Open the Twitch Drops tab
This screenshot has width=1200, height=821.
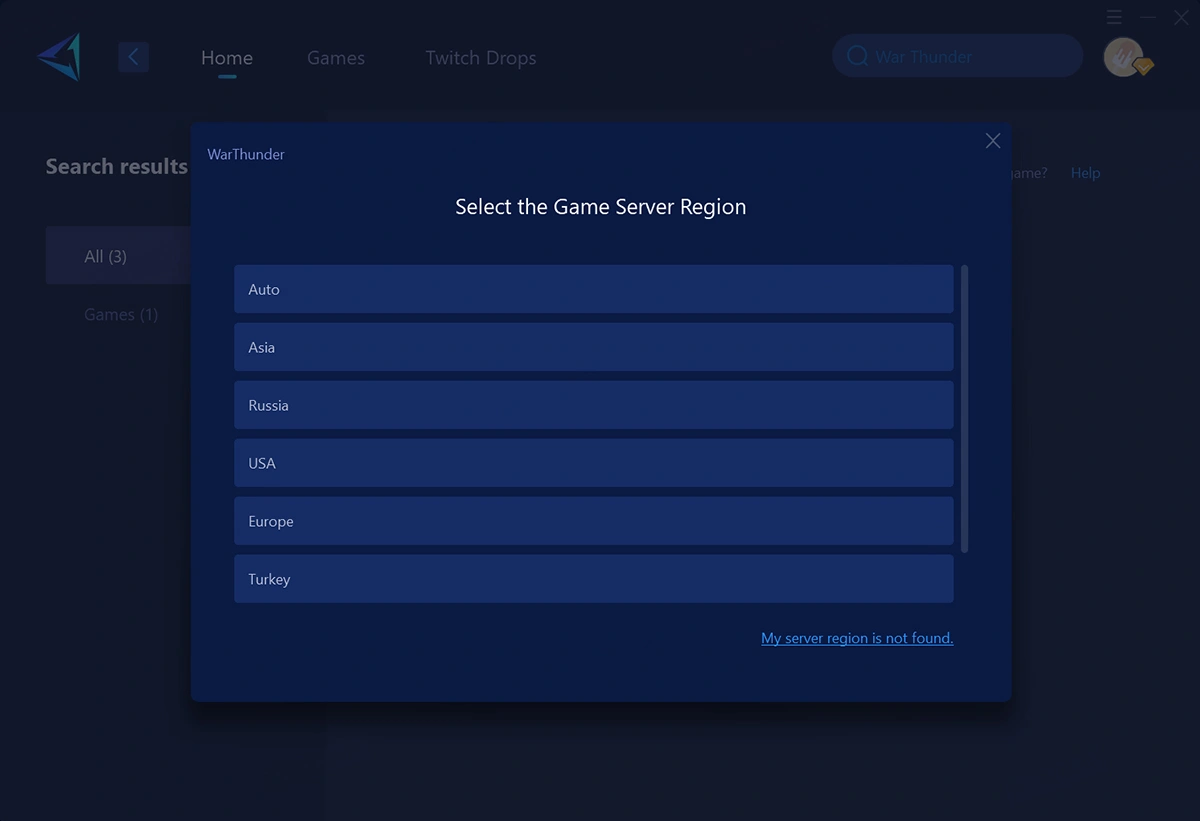(481, 58)
